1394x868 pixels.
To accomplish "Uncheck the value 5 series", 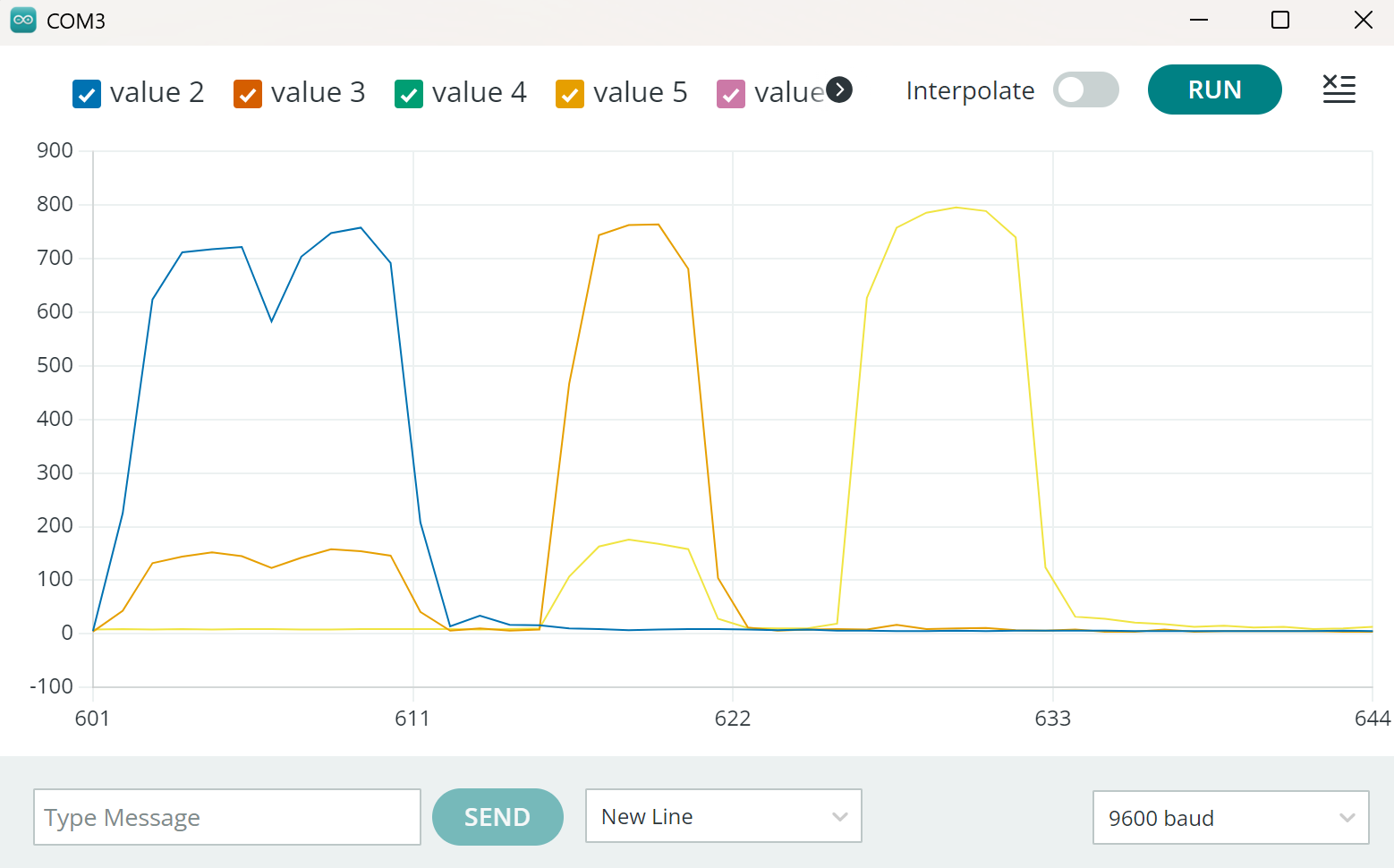I will (570, 93).
